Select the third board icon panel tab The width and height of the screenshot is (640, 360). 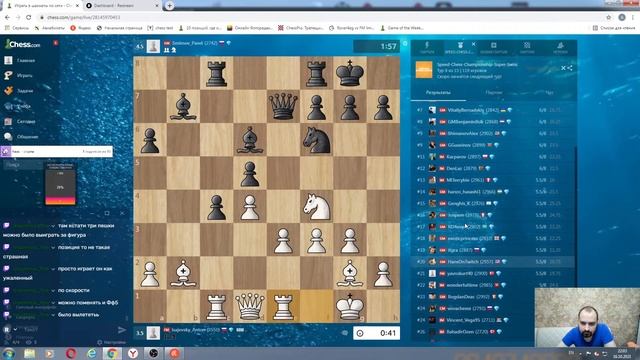pos(493,47)
